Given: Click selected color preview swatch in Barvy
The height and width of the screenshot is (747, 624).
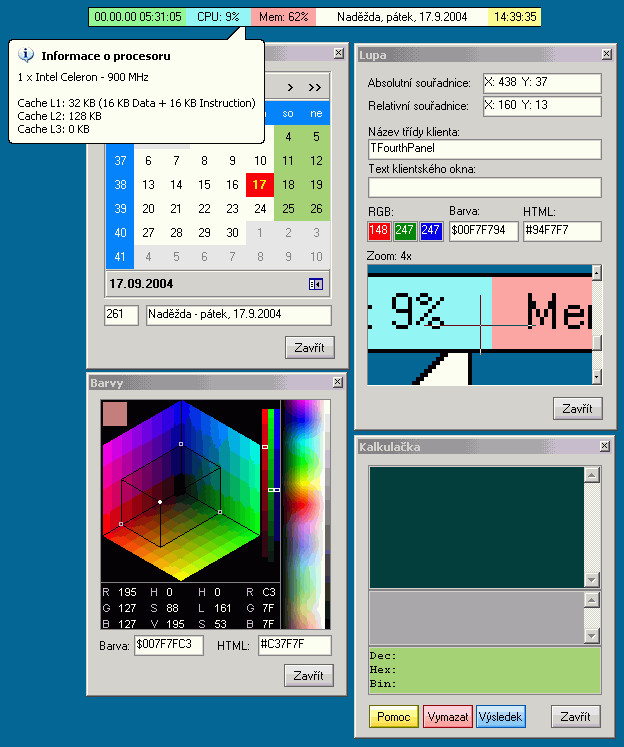Looking at the screenshot, I should [x=115, y=414].
